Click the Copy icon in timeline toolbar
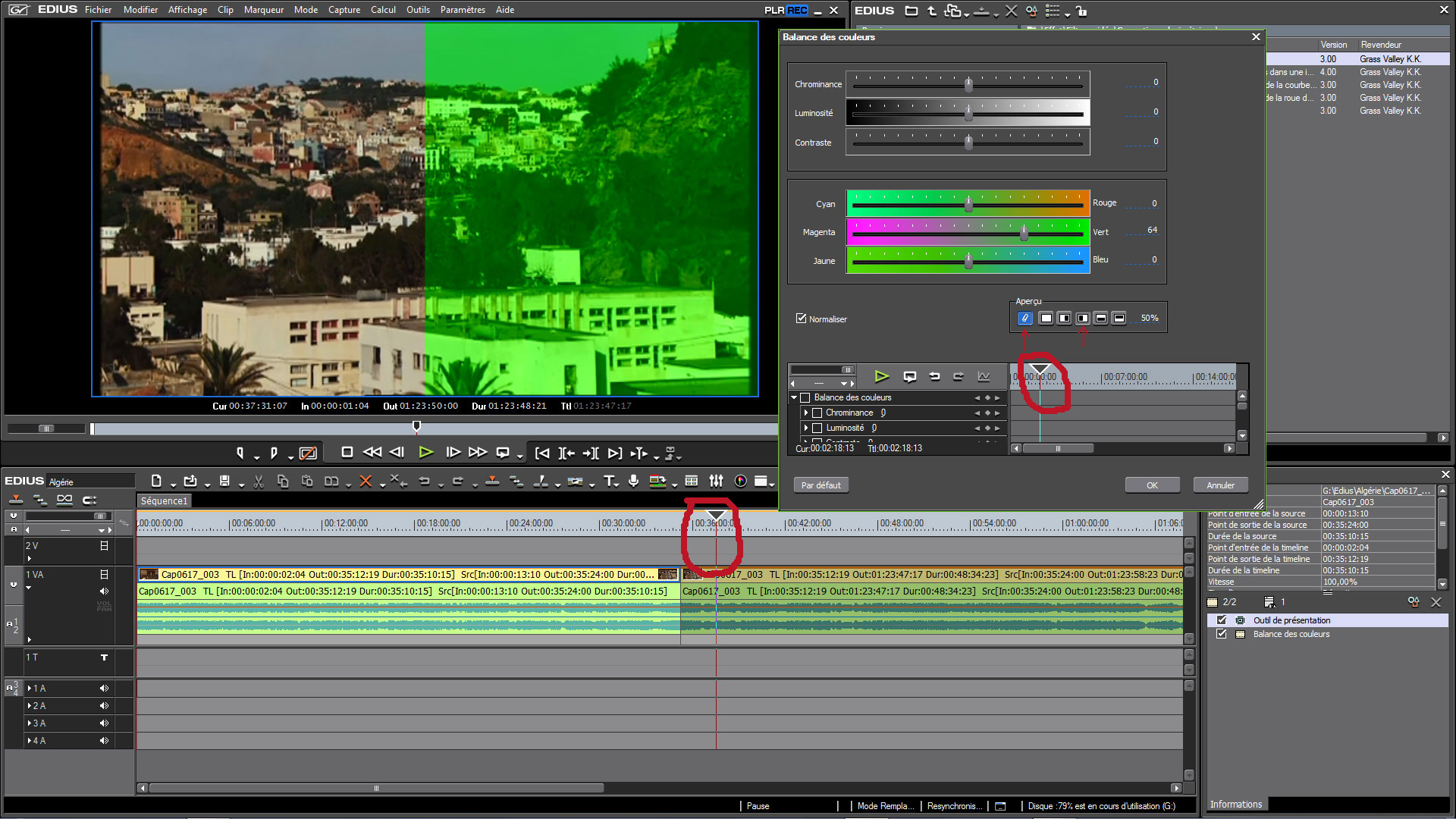The image size is (1456, 819). [283, 481]
